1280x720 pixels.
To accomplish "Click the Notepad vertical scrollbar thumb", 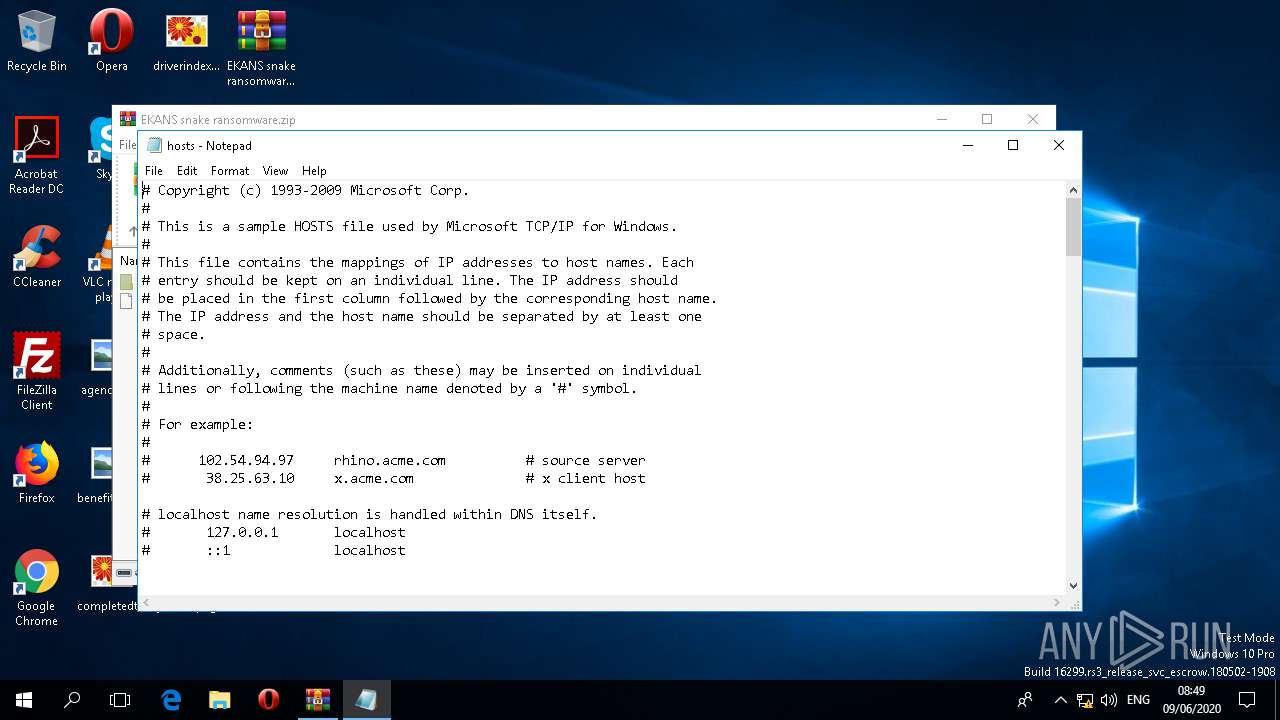I will coord(1073,227).
